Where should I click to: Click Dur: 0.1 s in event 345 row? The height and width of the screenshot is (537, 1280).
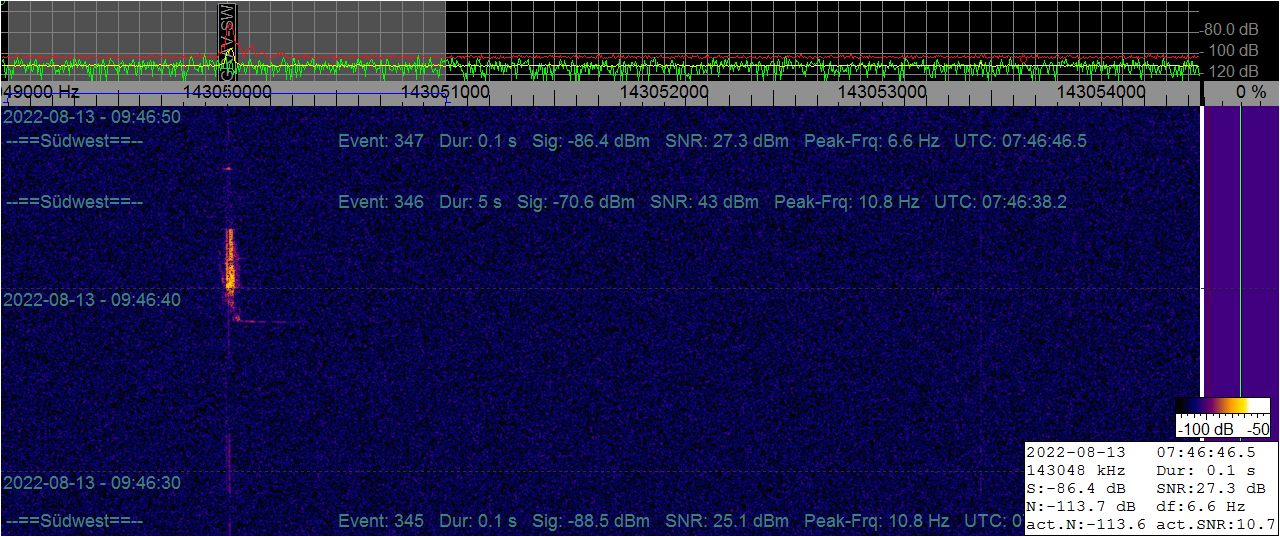coord(478,522)
